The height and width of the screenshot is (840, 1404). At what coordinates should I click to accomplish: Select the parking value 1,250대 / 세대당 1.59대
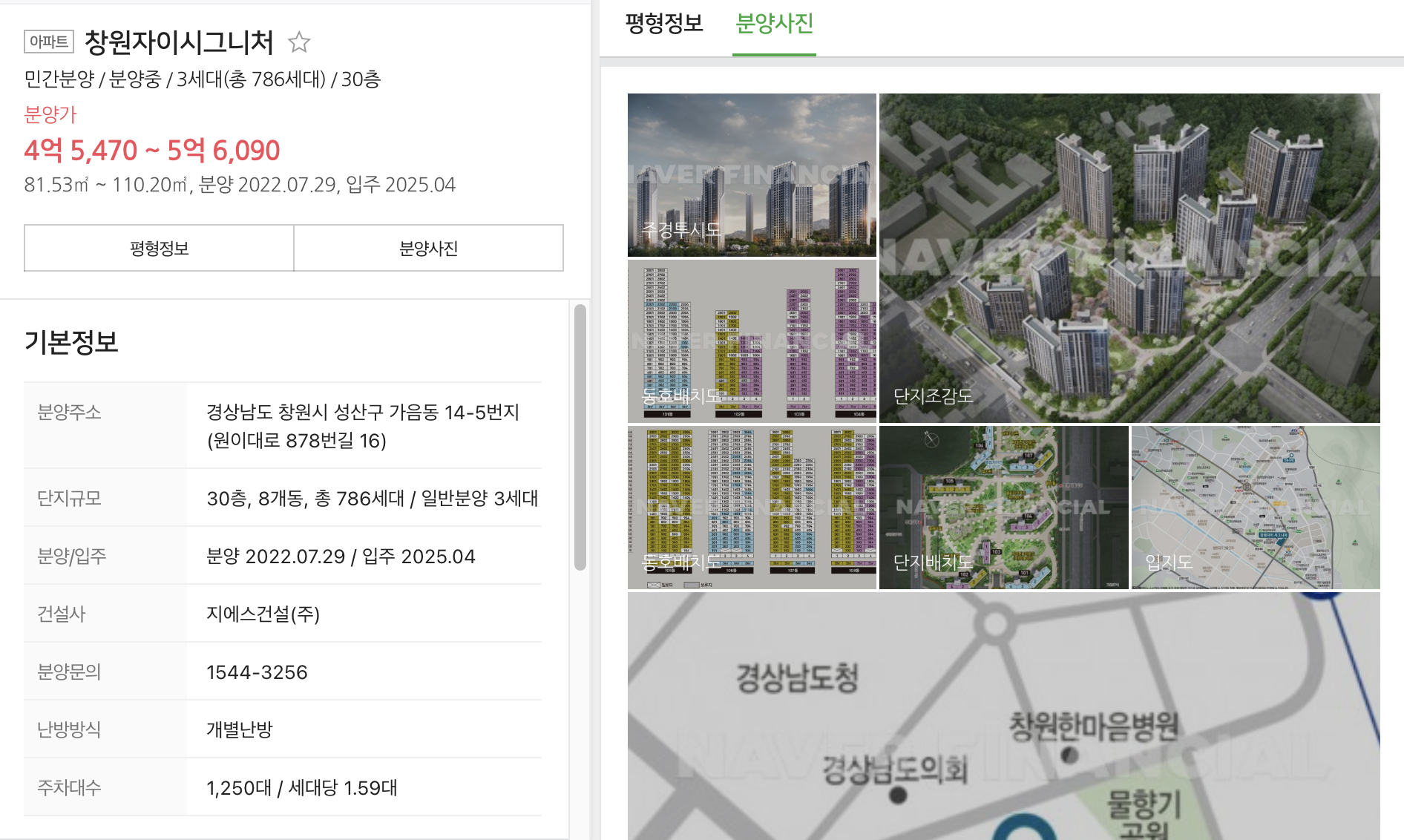point(302,788)
